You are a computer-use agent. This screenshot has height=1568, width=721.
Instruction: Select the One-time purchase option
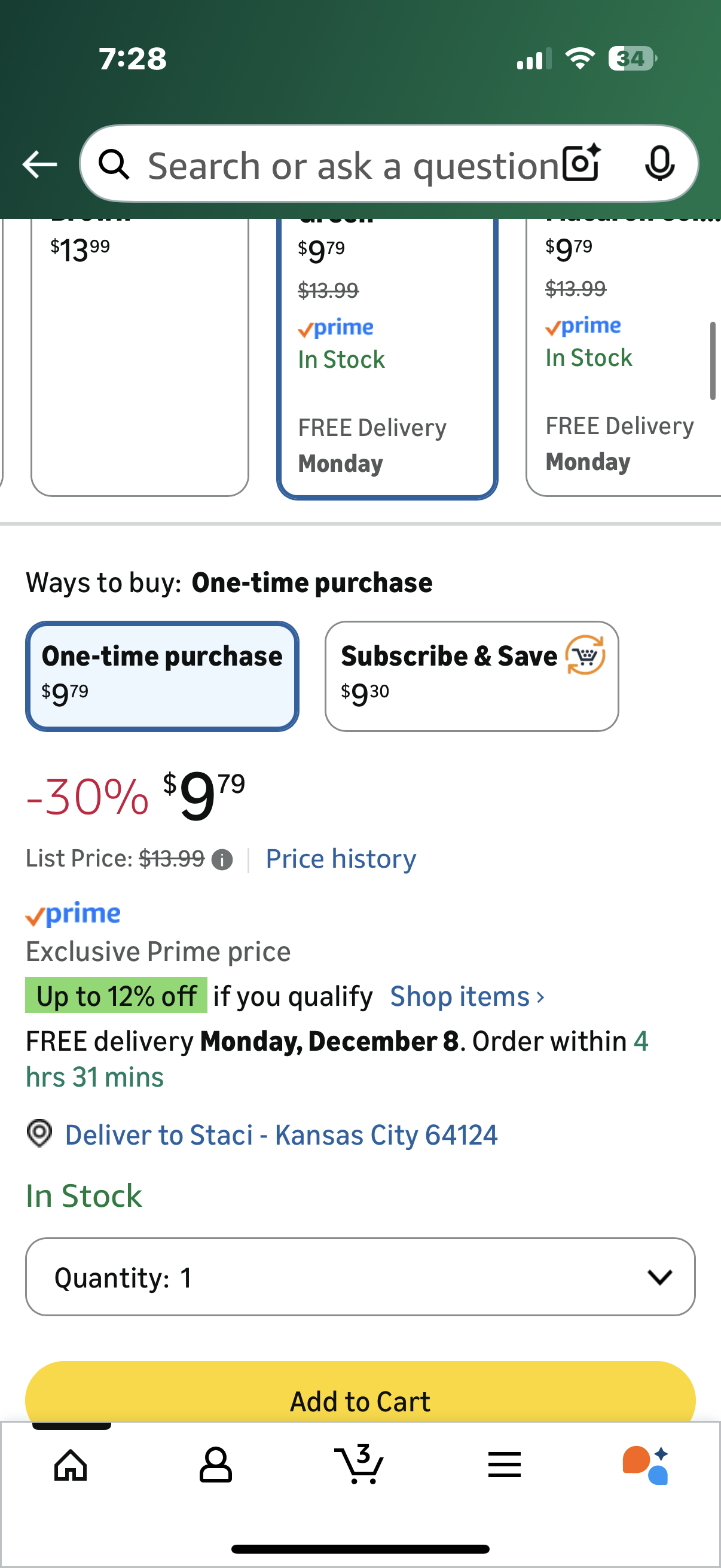[x=162, y=676]
